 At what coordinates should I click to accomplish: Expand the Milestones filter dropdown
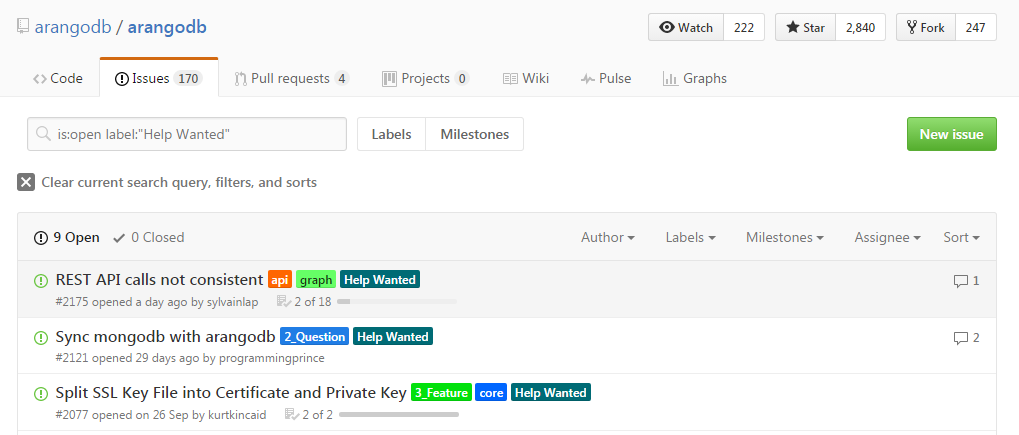click(x=784, y=237)
